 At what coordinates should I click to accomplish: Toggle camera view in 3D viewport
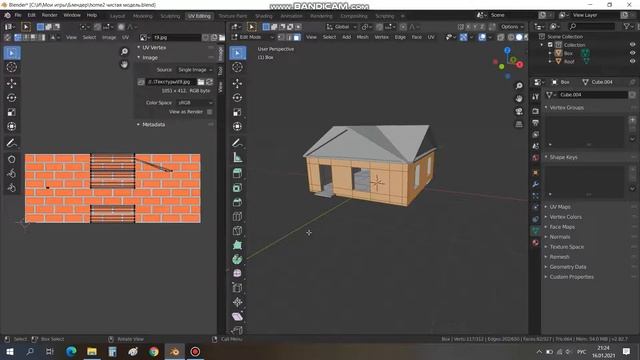coord(519,111)
